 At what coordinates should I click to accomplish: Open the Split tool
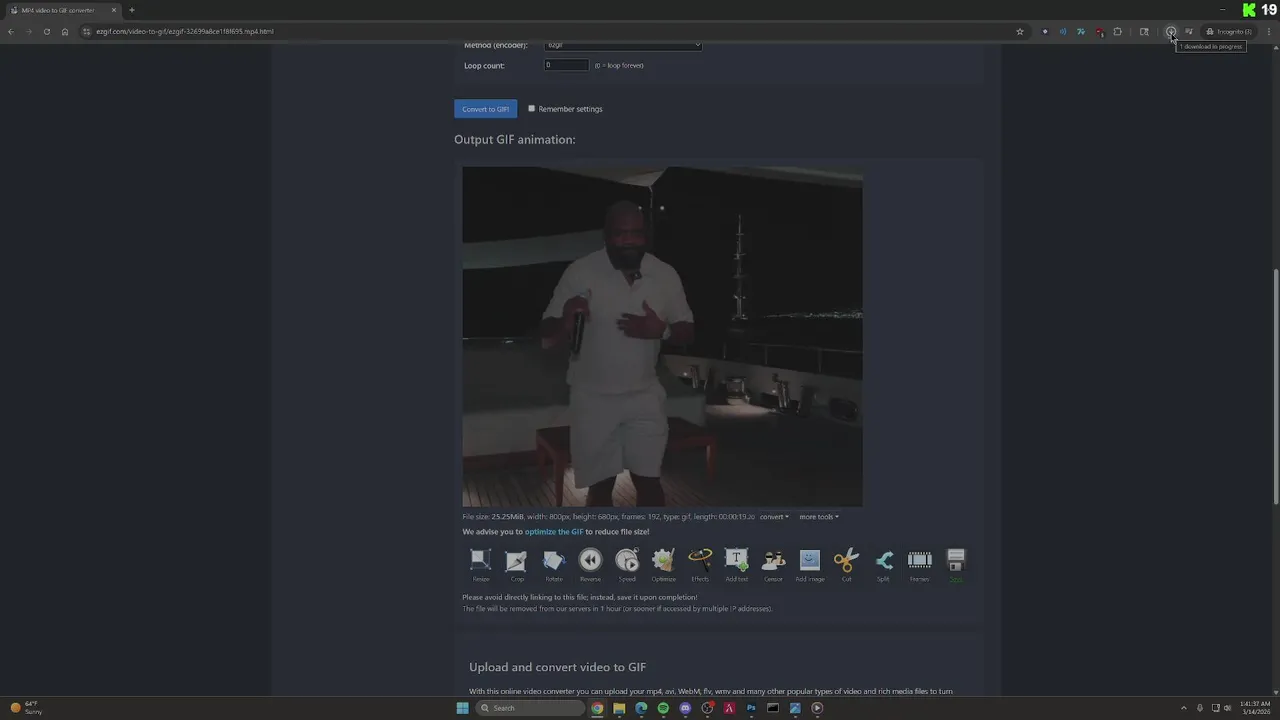[883, 565]
